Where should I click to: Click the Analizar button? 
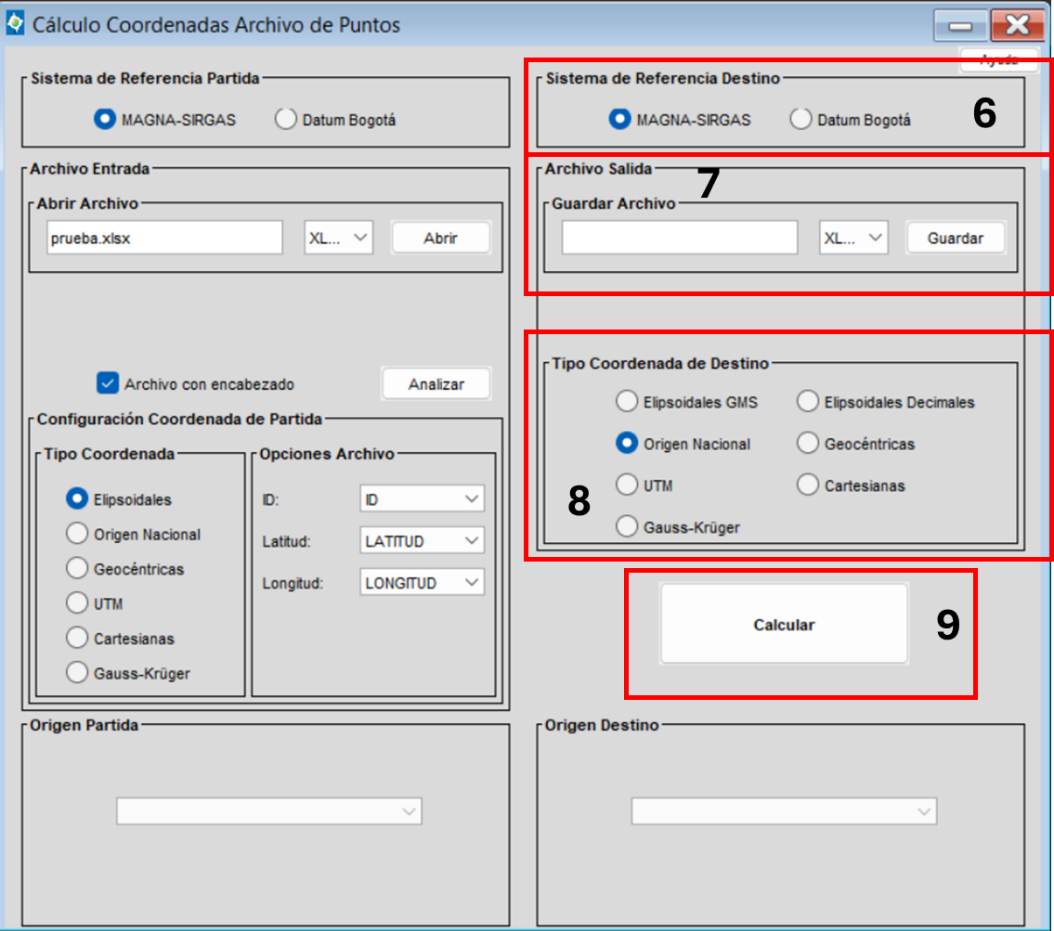click(436, 384)
